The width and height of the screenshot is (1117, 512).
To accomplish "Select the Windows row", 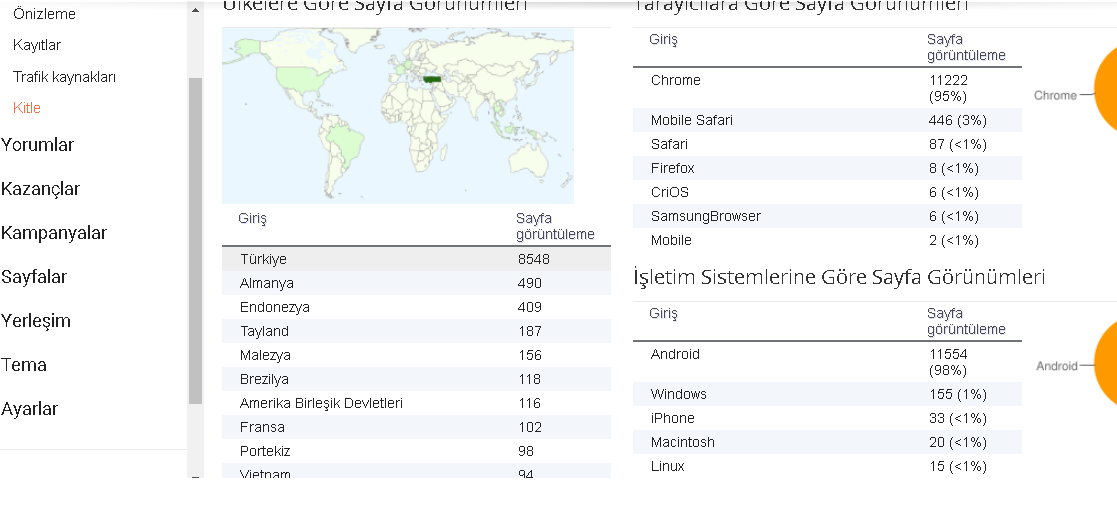I will point(827,394).
